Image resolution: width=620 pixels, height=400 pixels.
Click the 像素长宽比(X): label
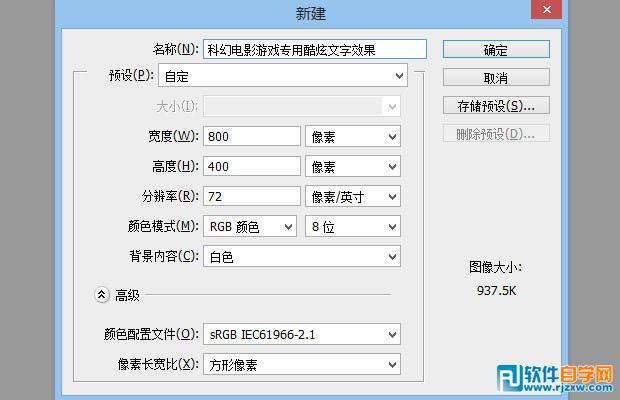coord(158,364)
